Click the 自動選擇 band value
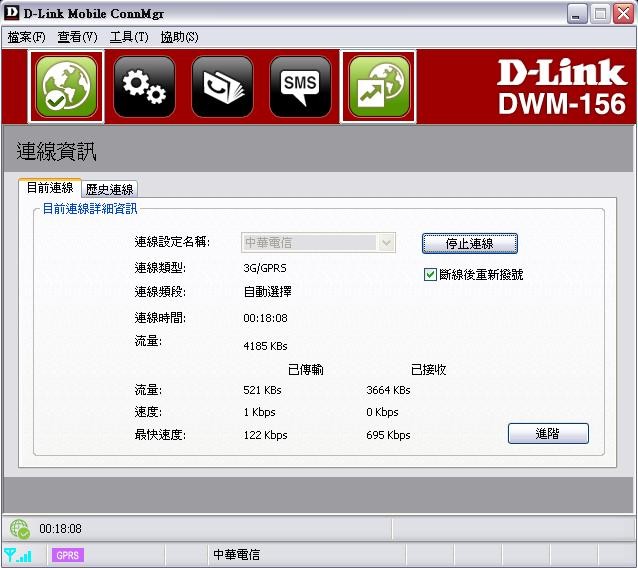The width and height of the screenshot is (638, 568). pos(267,292)
